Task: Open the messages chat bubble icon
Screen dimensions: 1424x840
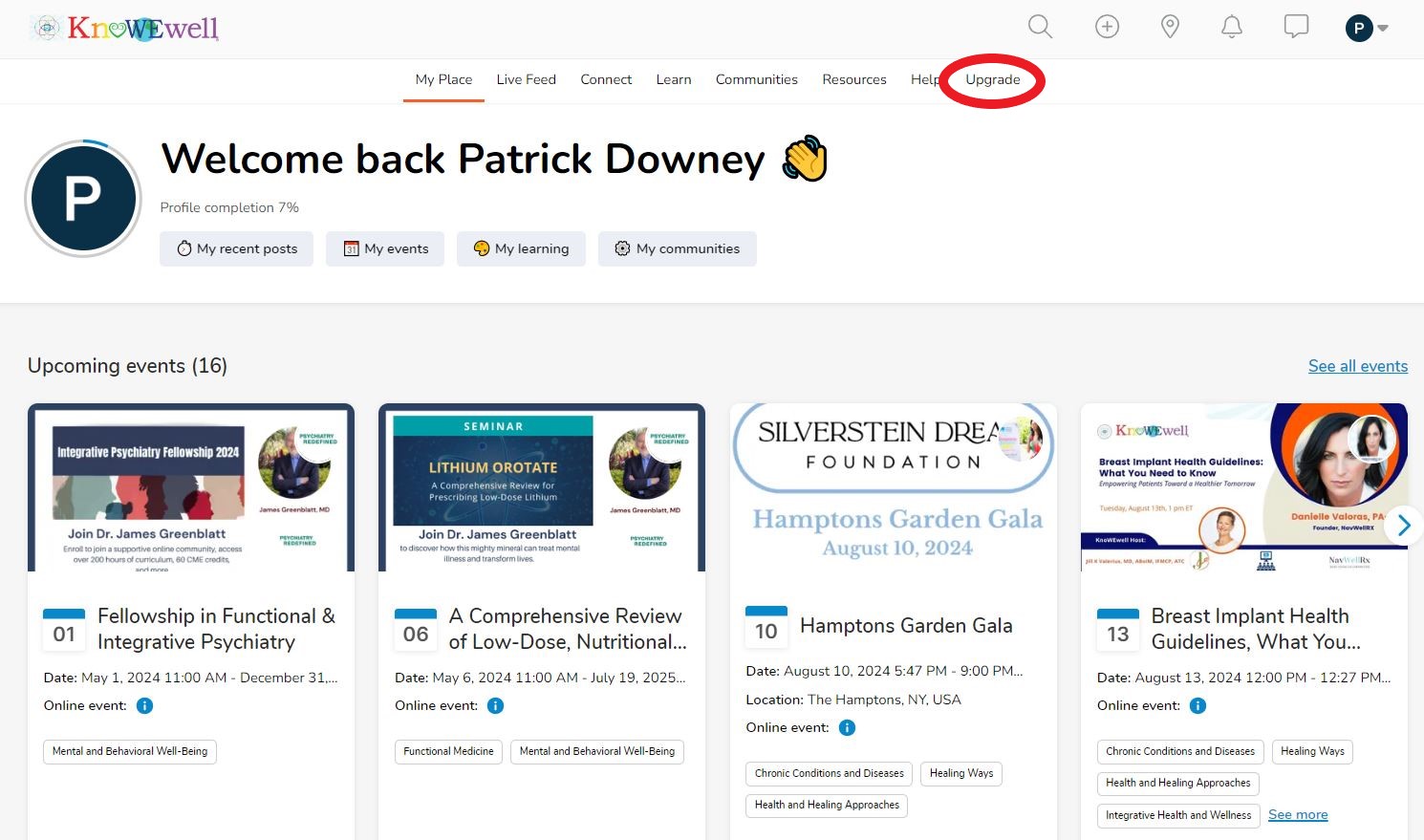Action: tap(1296, 27)
